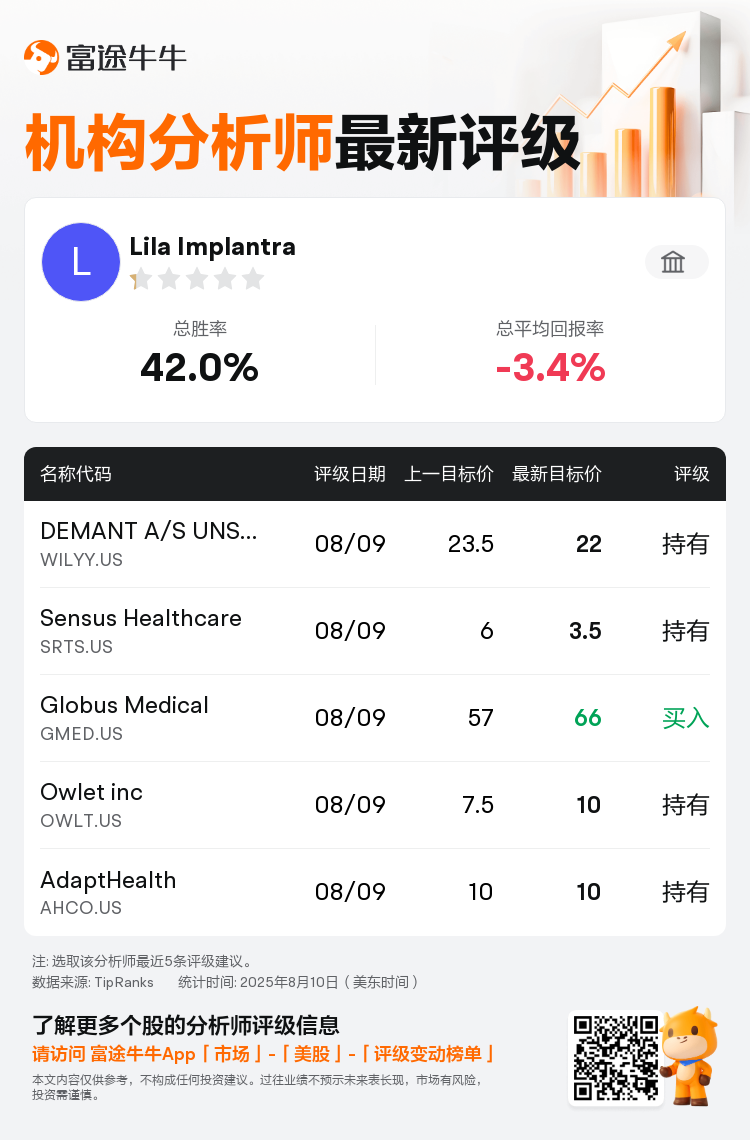Click the 最新目标价 column header

coord(557,474)
